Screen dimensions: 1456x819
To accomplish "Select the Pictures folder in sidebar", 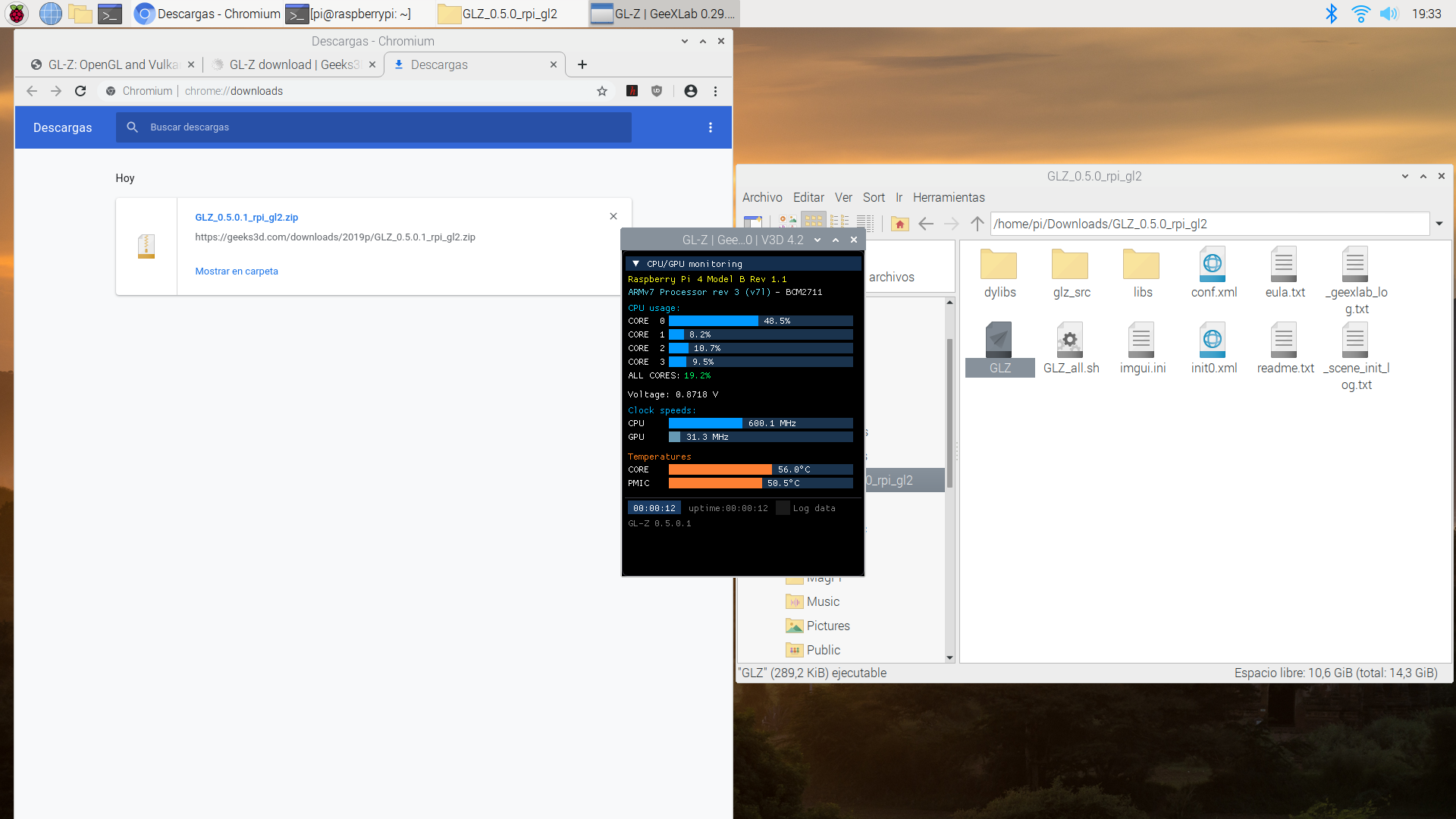I will point(827,626).
